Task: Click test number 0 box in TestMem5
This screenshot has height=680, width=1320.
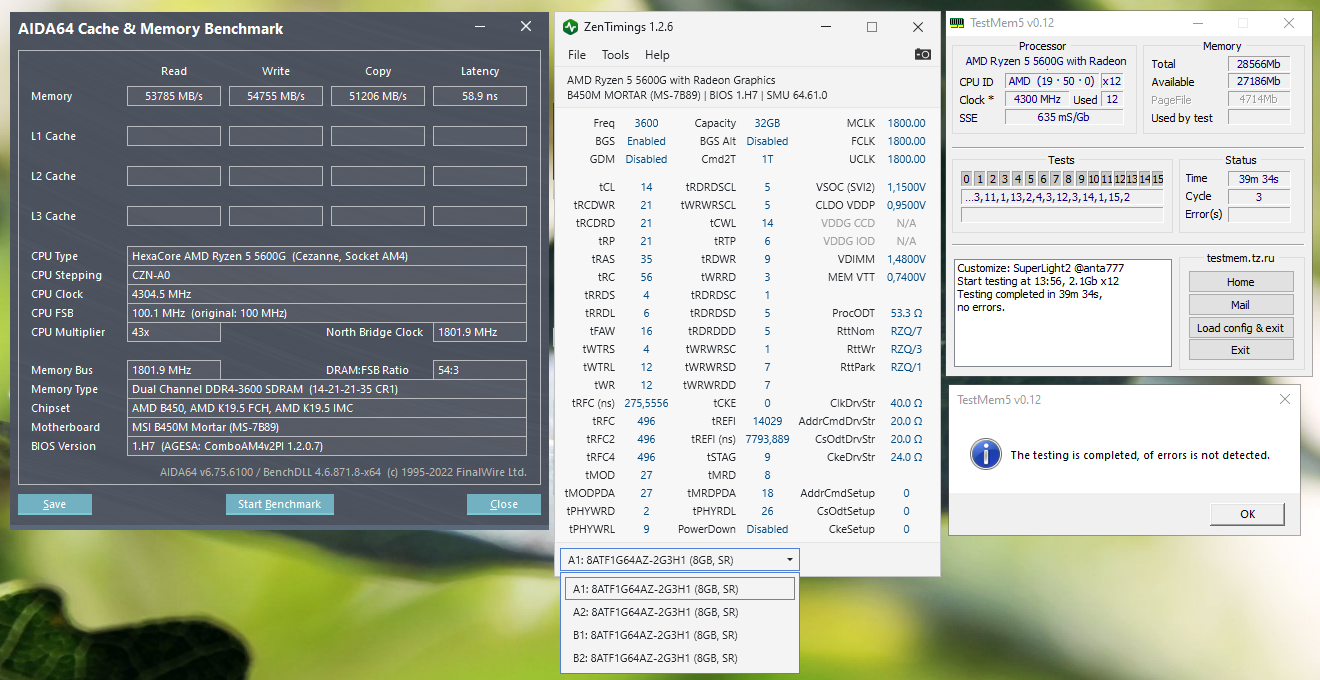Action: pos(967,179)
